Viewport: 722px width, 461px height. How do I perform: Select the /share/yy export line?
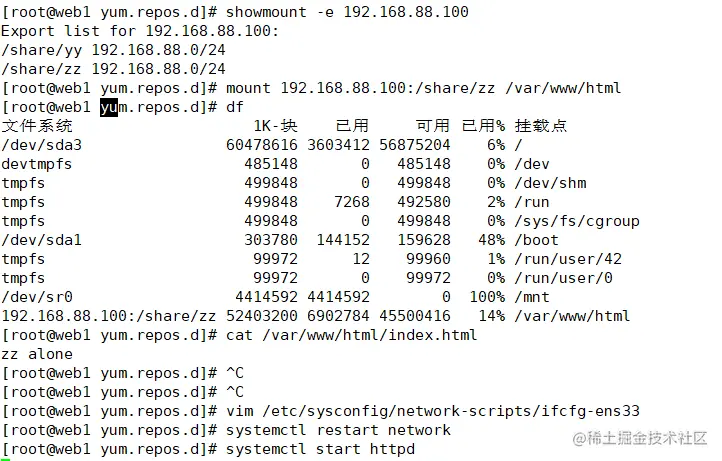[x=113, y=50]
